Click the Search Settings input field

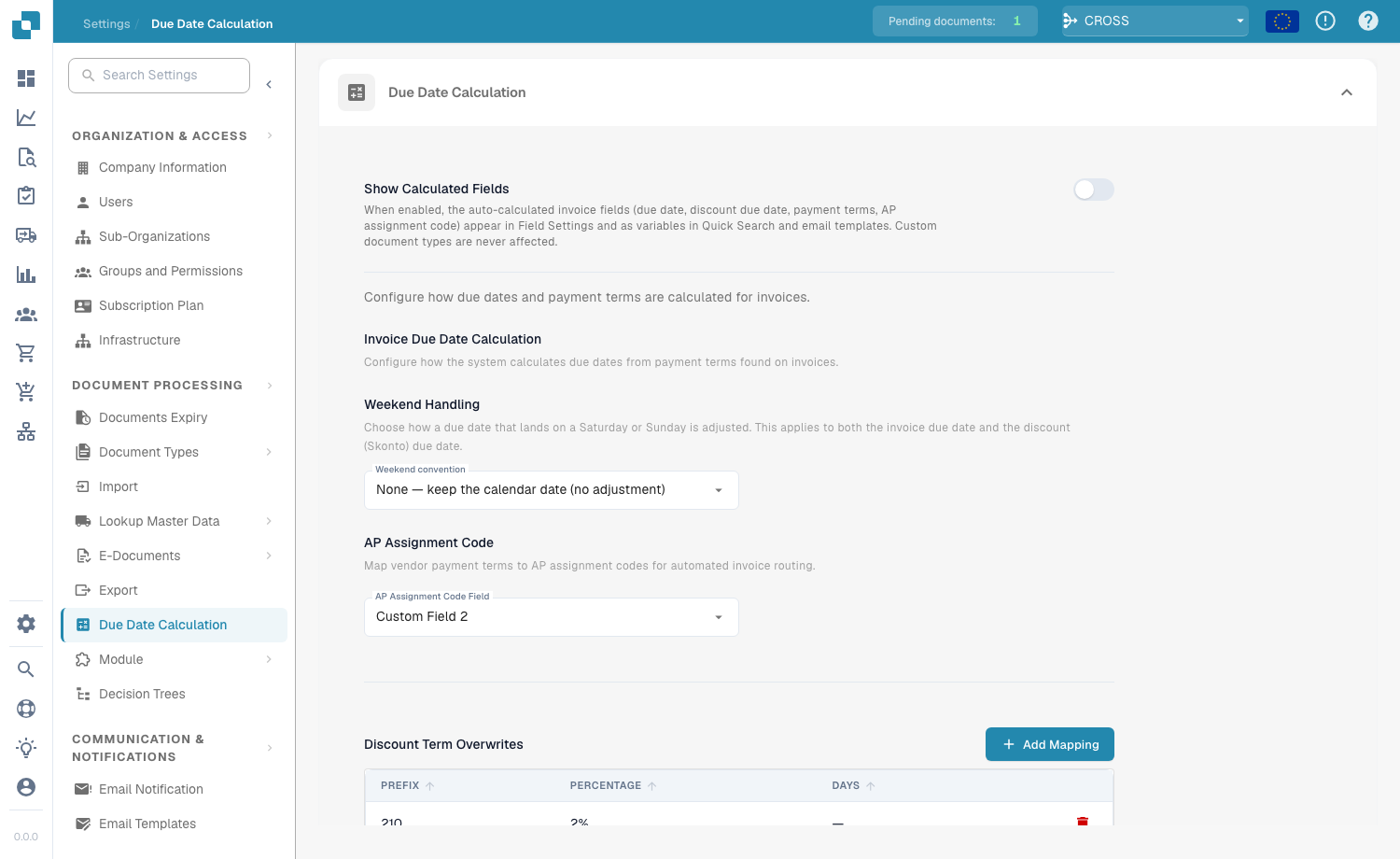pos(159,76)
